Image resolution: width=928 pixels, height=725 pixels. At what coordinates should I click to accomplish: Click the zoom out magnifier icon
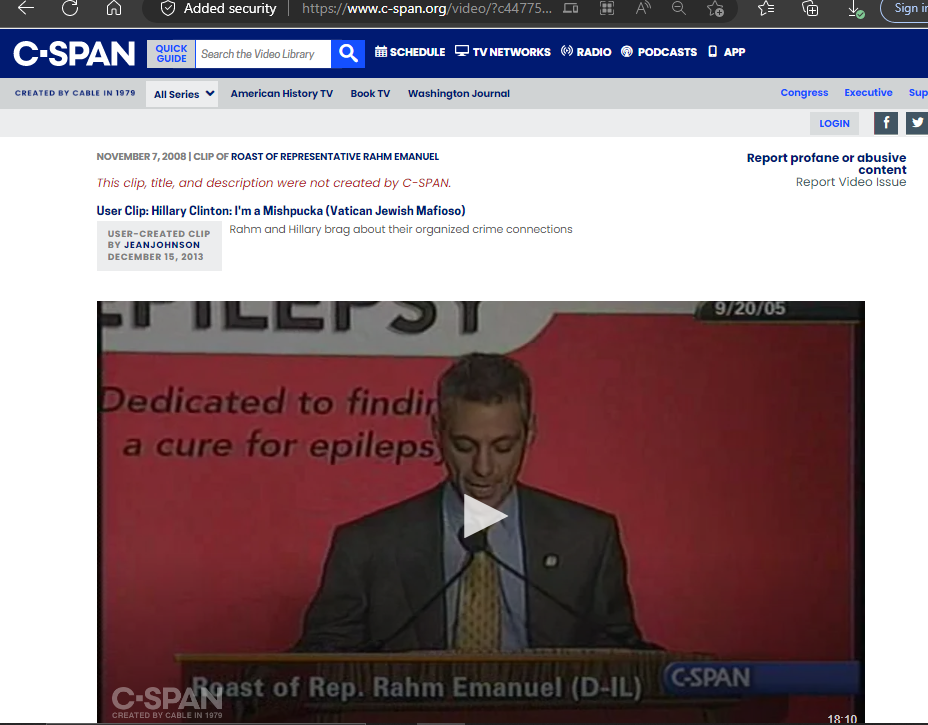coord(679,8)
